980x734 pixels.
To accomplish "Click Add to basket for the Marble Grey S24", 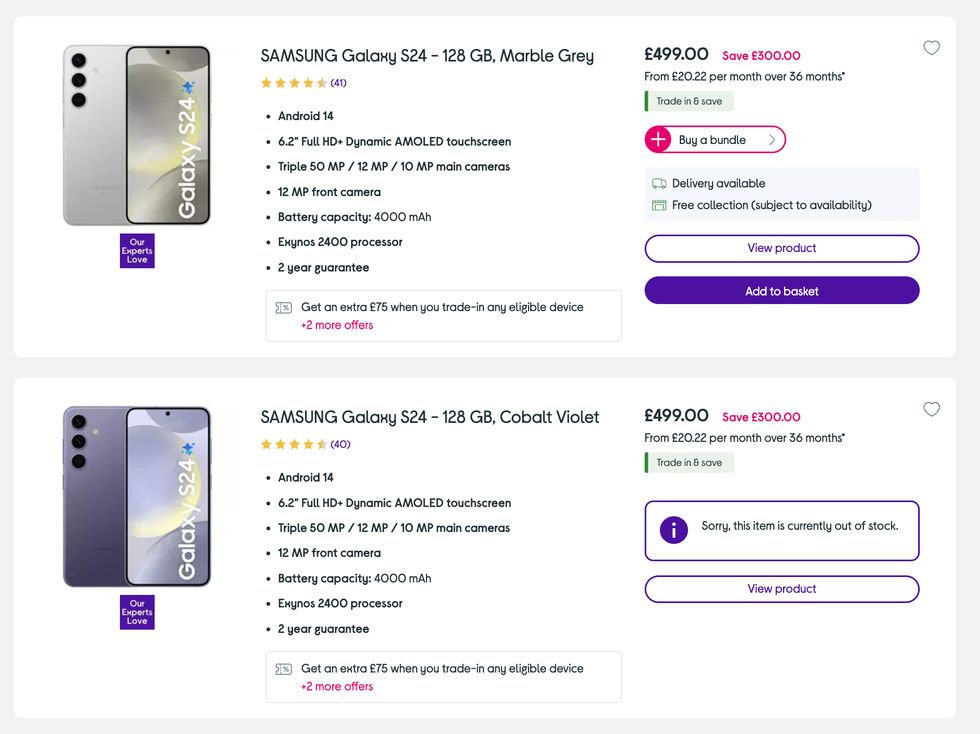I will (781, 290).
